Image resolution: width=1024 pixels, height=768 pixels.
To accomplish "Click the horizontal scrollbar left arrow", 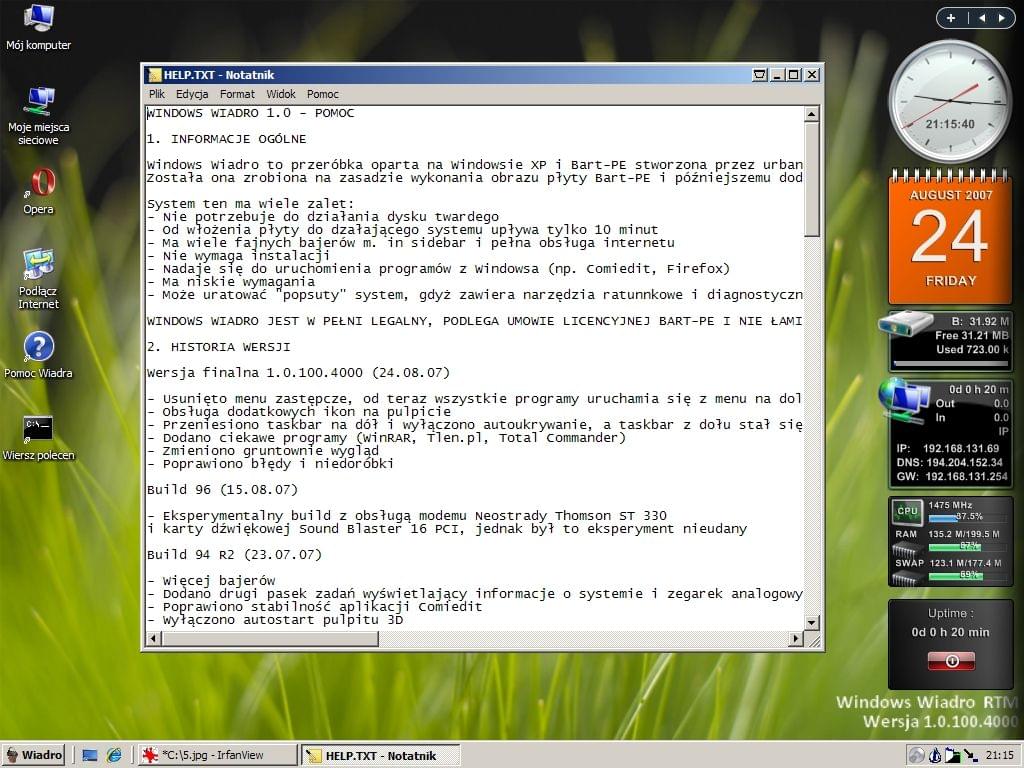I will point(153,639).
